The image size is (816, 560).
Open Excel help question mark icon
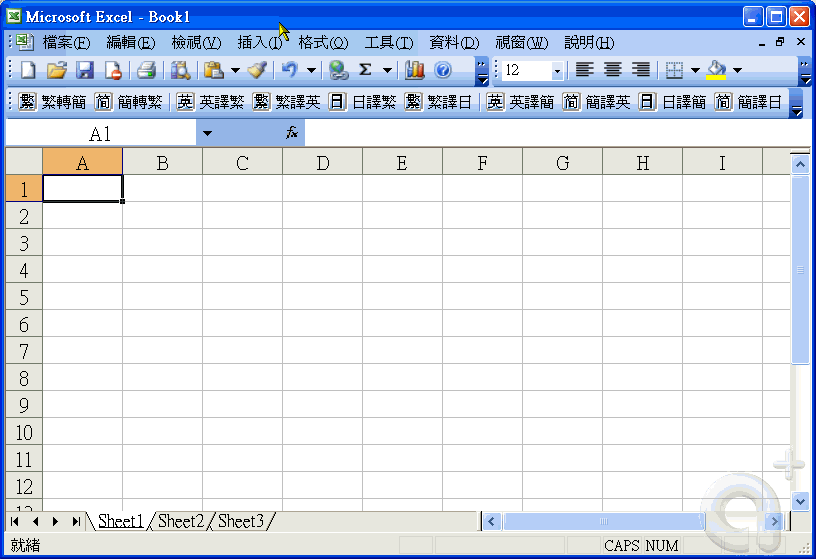click(443, 70)
